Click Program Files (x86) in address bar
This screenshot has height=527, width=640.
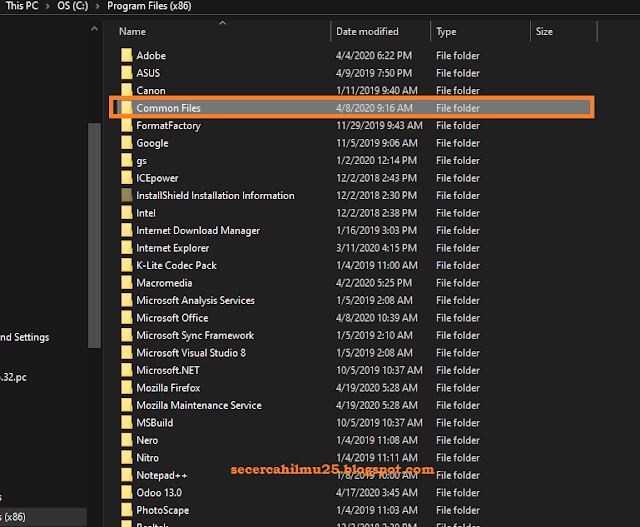click(149, 6)
